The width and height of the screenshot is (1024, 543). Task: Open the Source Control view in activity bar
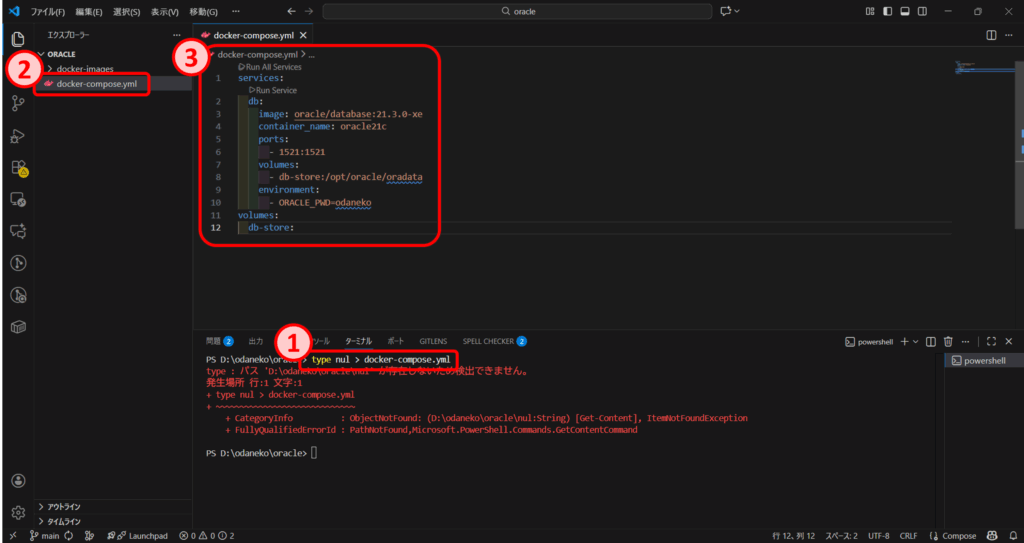18,103
